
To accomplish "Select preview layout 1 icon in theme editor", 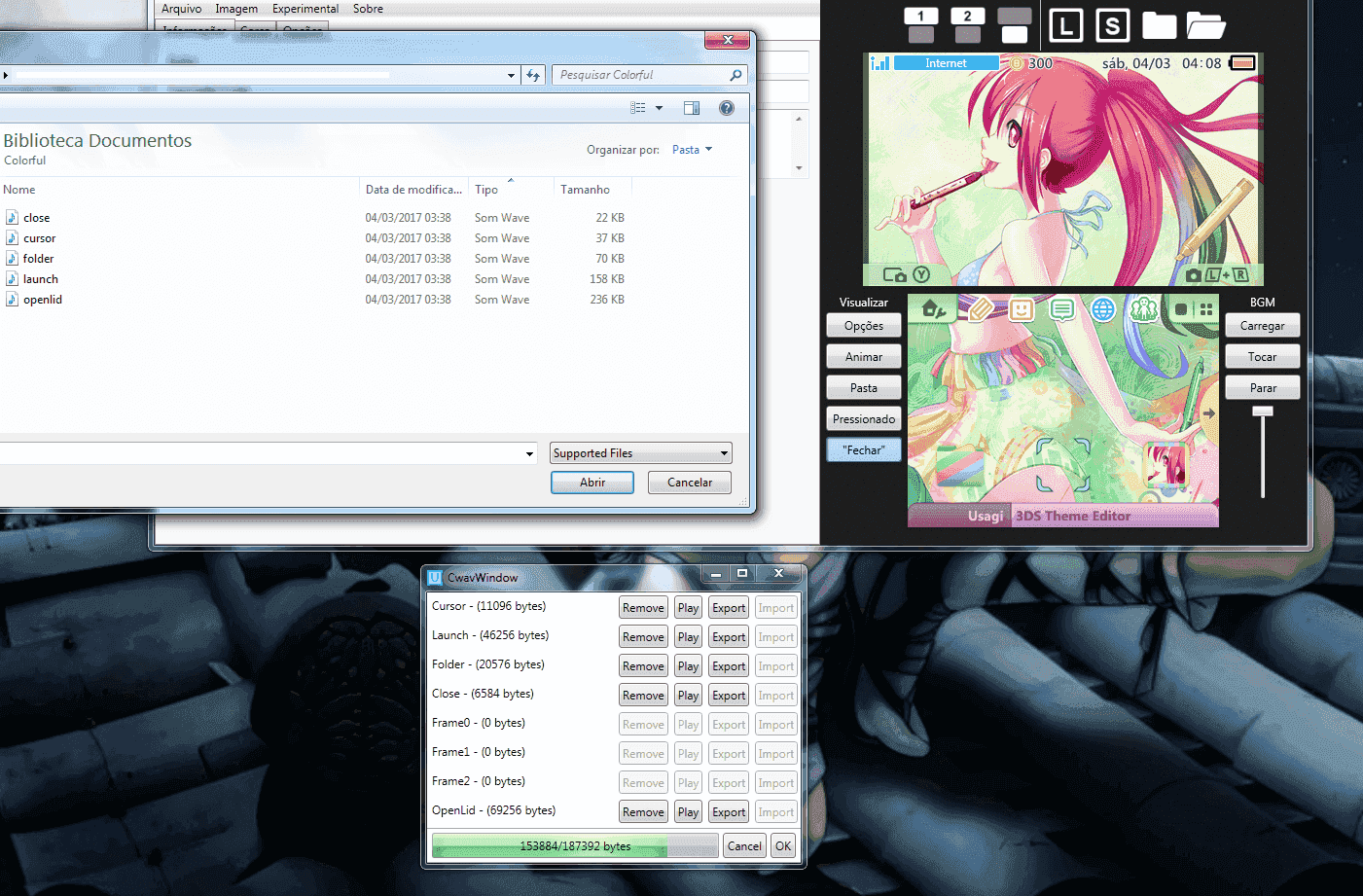I will (x=920, y=25).
